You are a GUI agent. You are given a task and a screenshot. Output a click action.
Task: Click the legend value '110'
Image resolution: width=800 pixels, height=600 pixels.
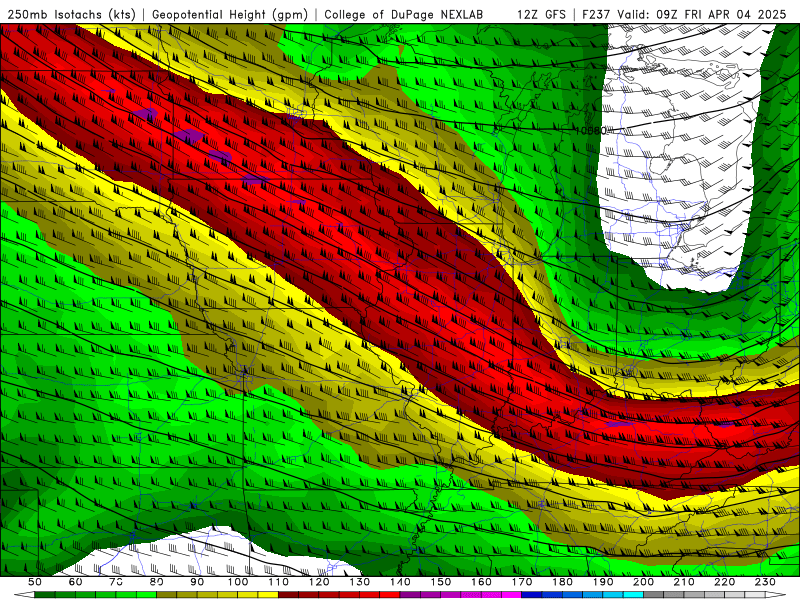[x=278, y=582]
